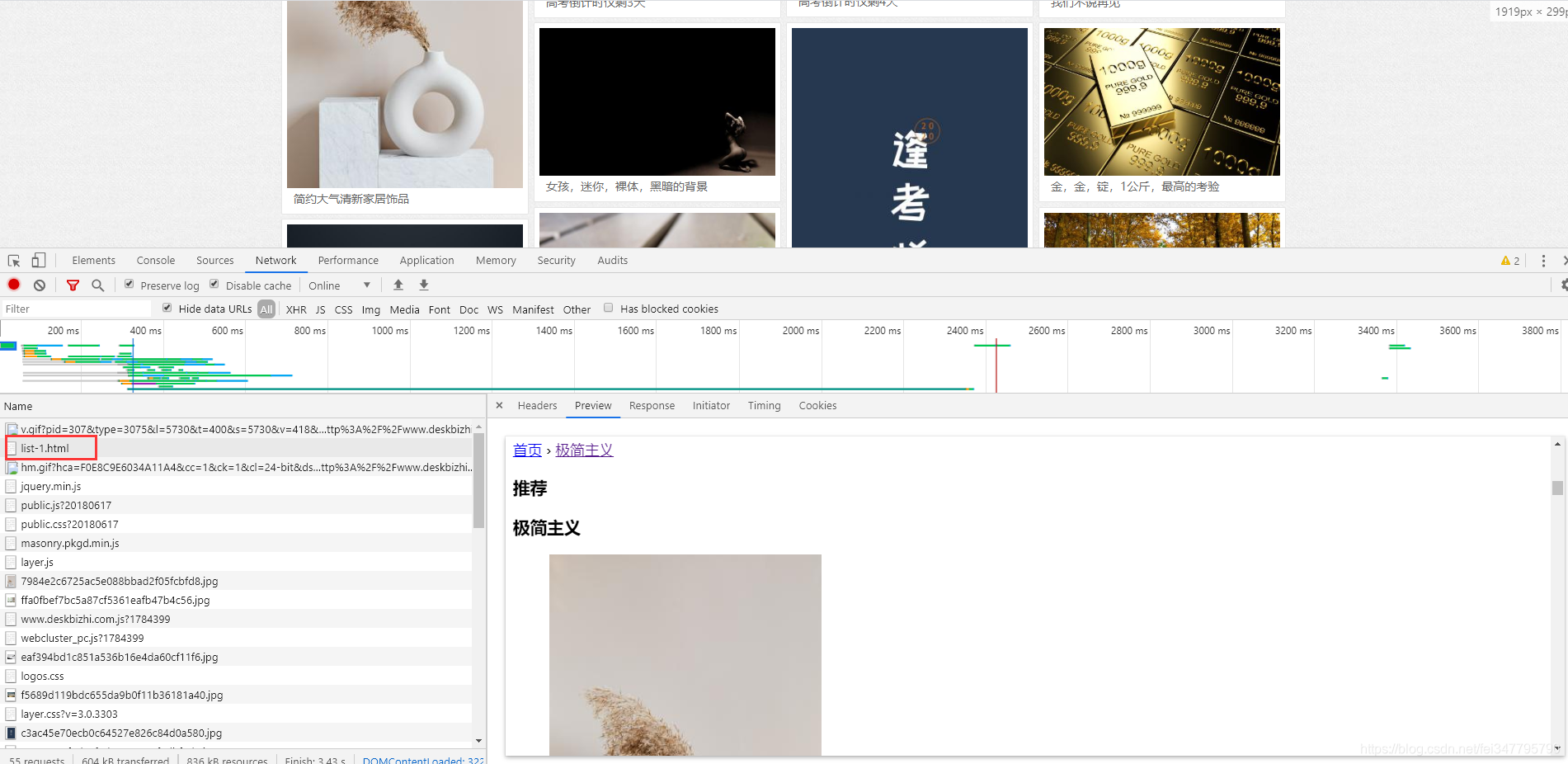Import a HAR file using the upload icon
The image size is (1568, 764).
click(398, 285)
